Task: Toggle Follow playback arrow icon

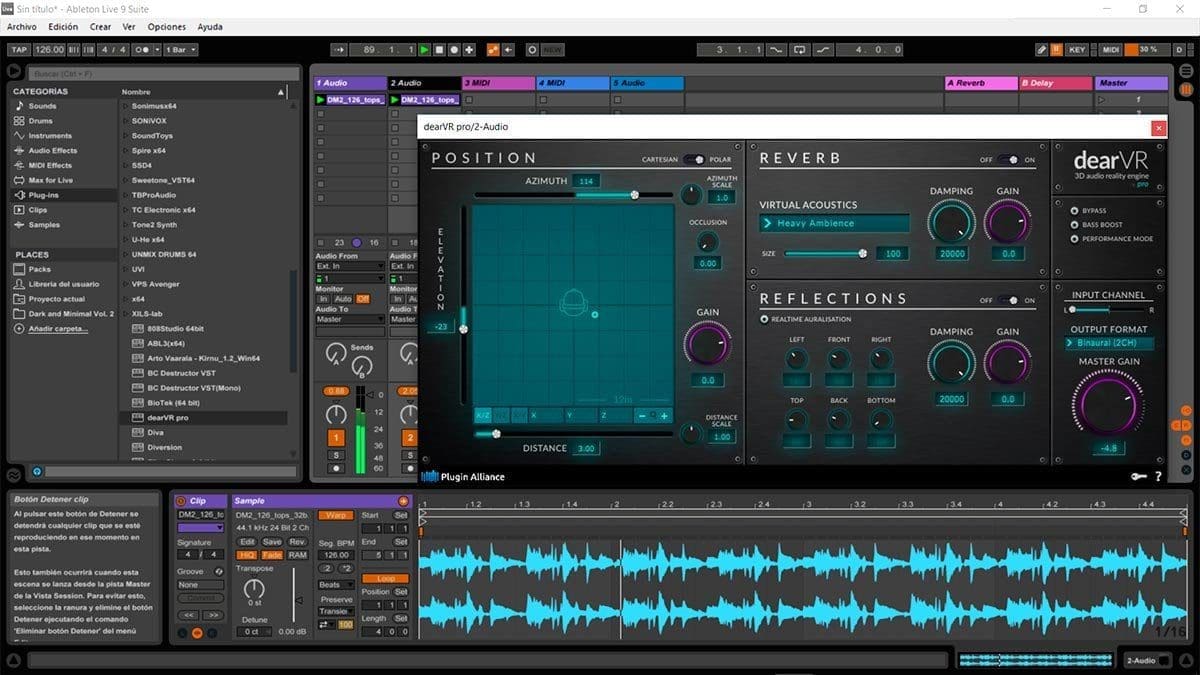Action: pos(339,49)
